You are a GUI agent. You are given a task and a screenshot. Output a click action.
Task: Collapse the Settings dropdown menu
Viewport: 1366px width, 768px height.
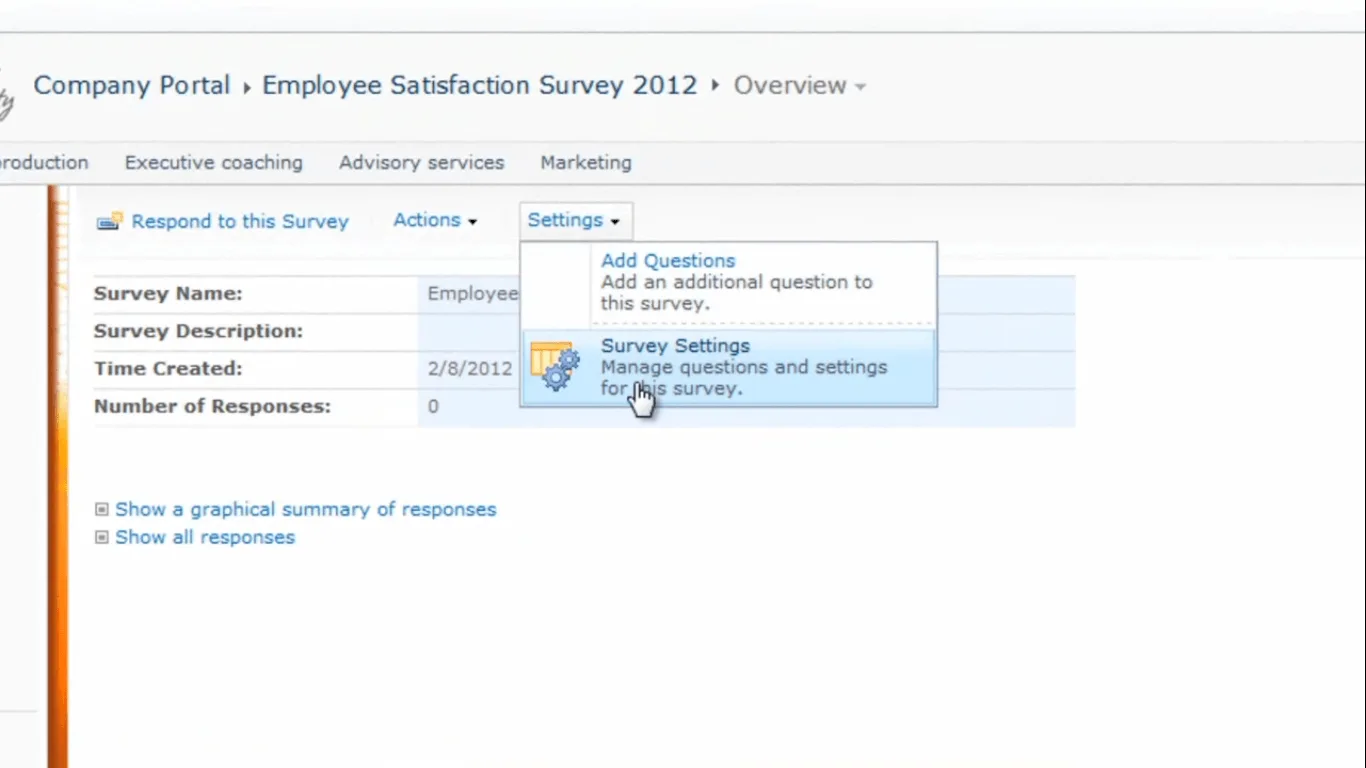pyautogui.click(x=575, y=221)
